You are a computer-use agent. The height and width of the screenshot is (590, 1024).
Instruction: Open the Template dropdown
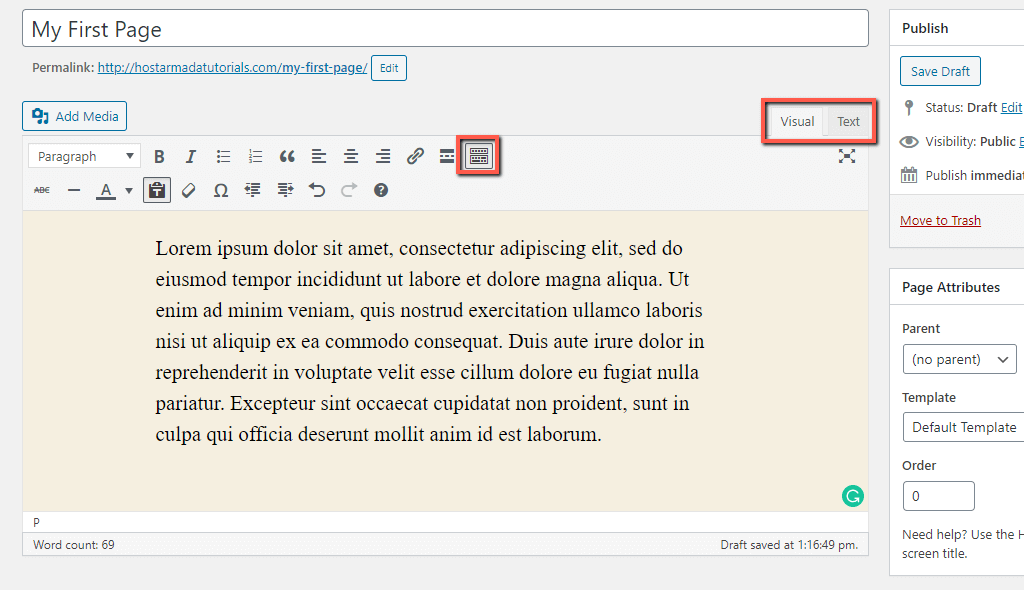[964, 427]
